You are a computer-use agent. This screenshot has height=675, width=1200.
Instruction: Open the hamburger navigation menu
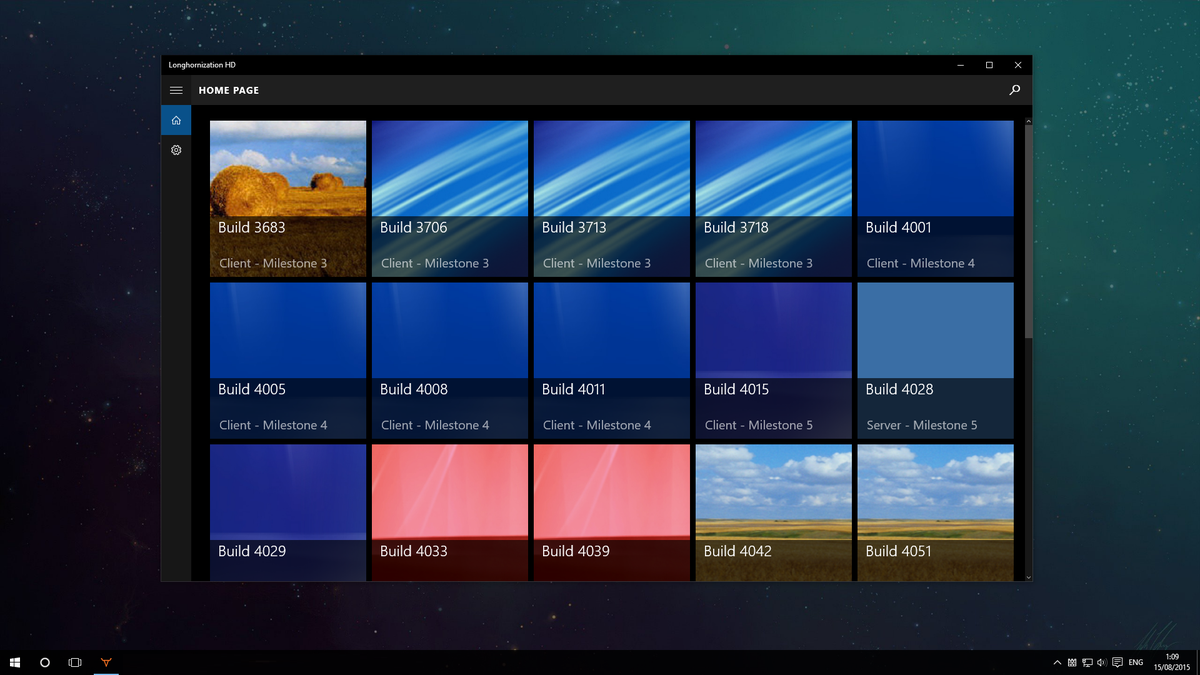tap(176, 90)
